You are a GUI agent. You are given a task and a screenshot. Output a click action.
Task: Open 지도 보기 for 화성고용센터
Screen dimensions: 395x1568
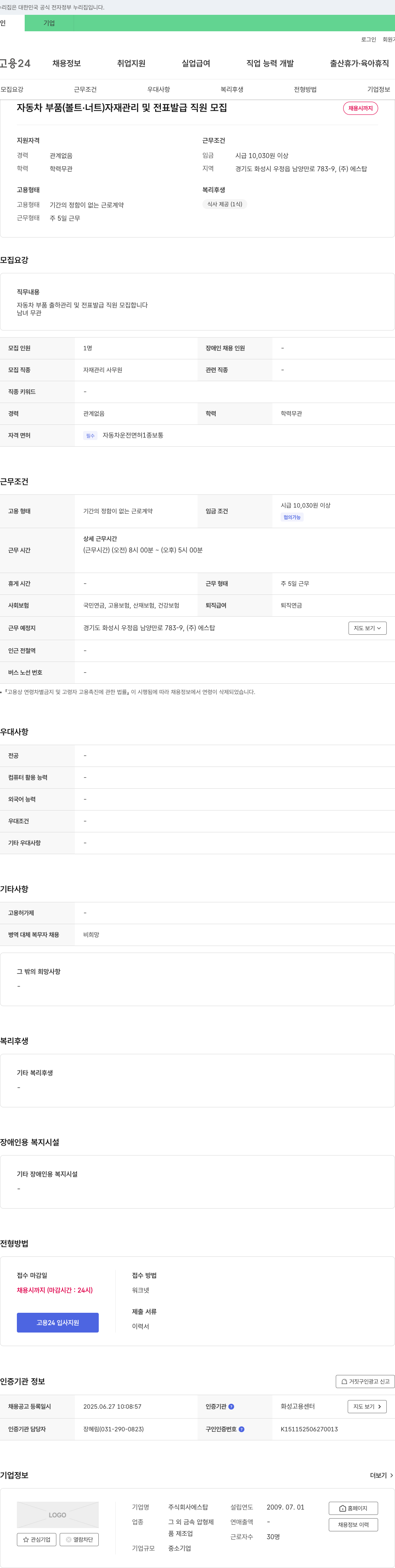click(367, 1407)
